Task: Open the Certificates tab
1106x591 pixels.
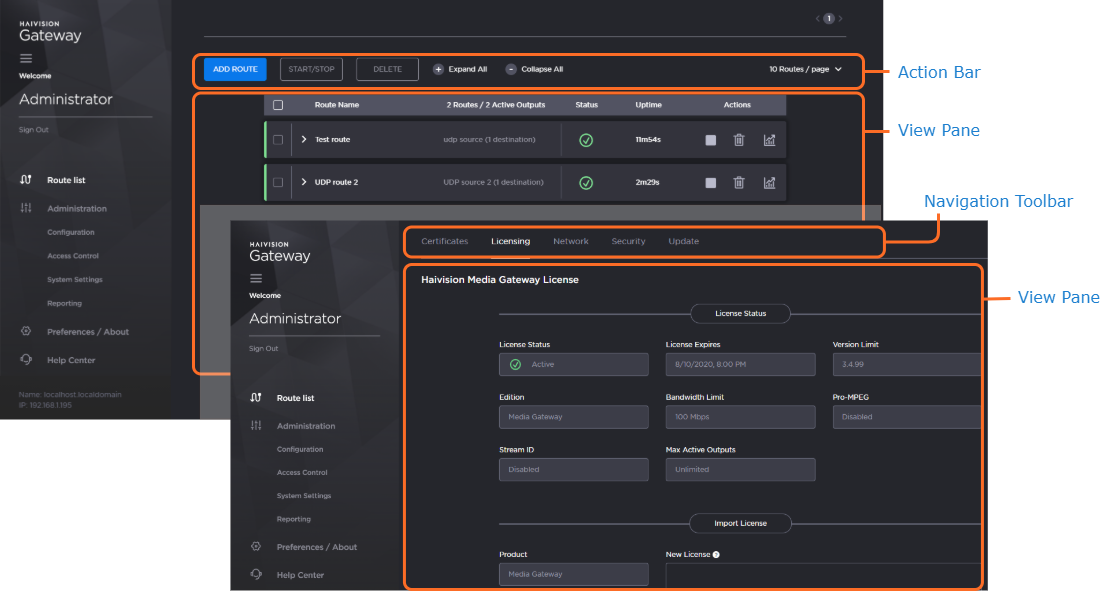Action: click(444, 241)
